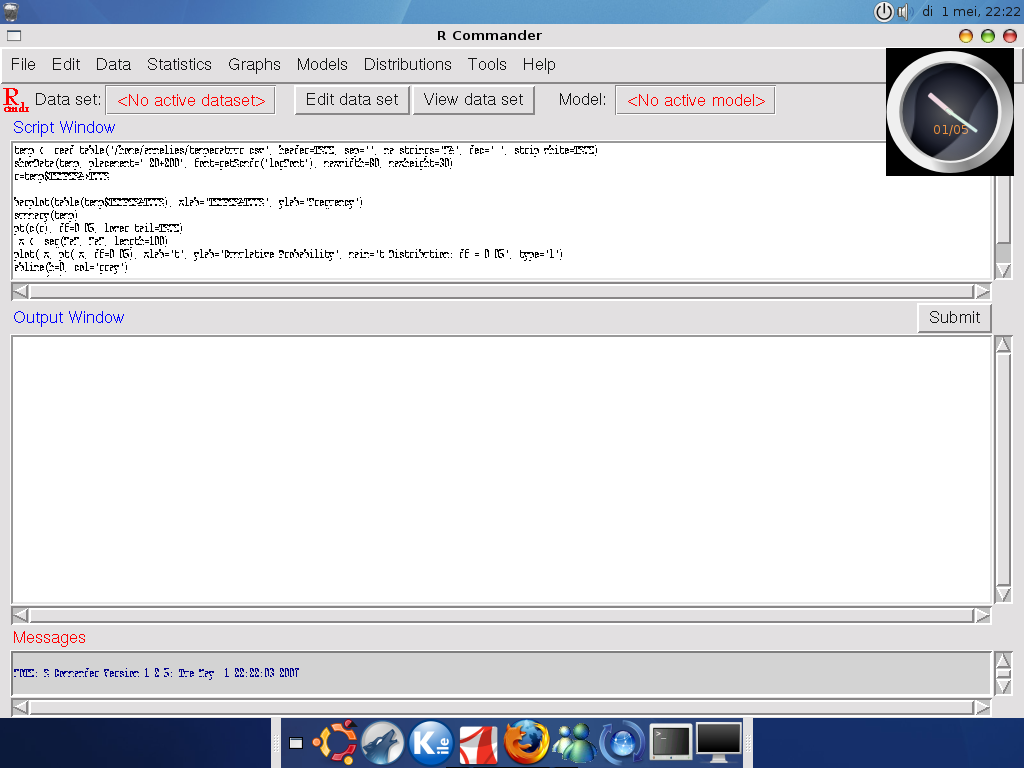Image resolution: width=1024 pixels, height=768 pixels.
Task: Click the summary(temp) line in the script
Action: point(46,216)
